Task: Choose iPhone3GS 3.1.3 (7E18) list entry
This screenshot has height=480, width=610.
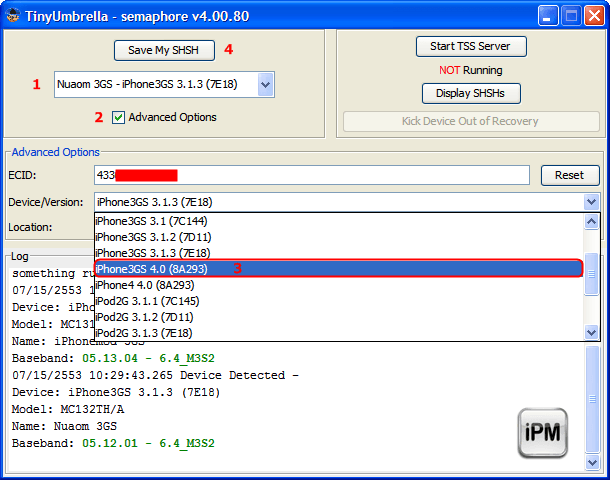Action: click(x=338, y=253)
